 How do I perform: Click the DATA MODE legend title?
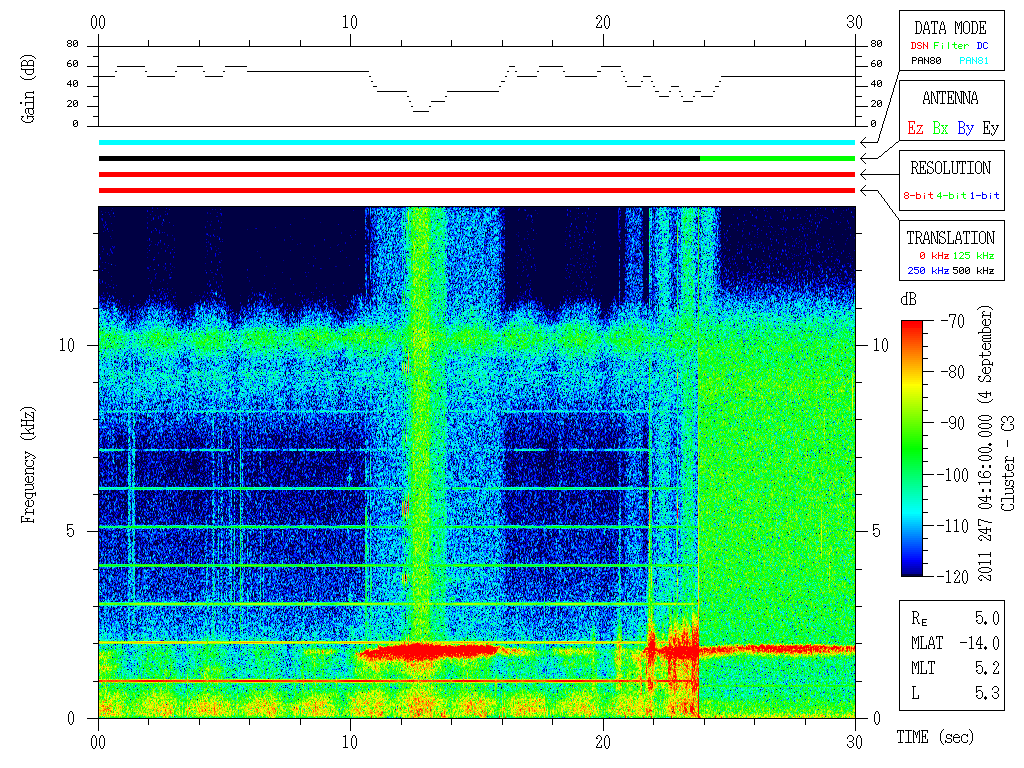point(950,28)
